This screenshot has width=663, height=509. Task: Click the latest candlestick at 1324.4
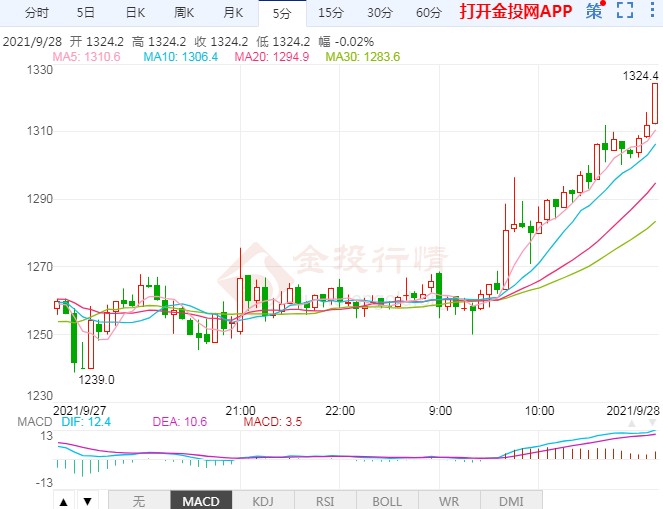click(654, 104)
